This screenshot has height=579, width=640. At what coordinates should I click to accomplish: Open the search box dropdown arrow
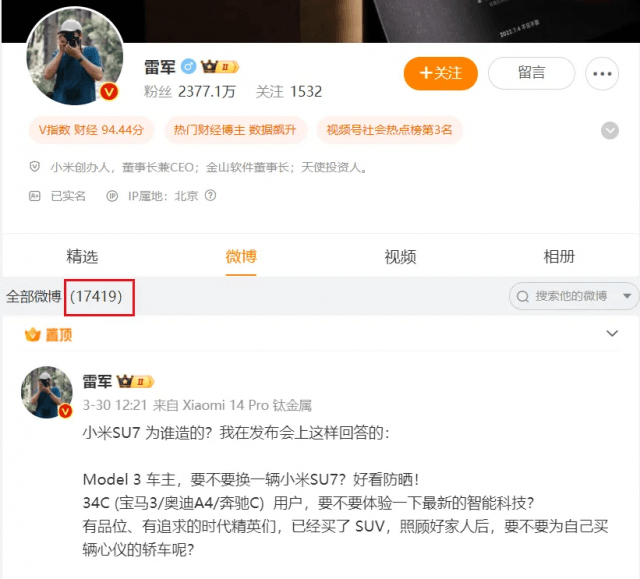tap(627, 296)
